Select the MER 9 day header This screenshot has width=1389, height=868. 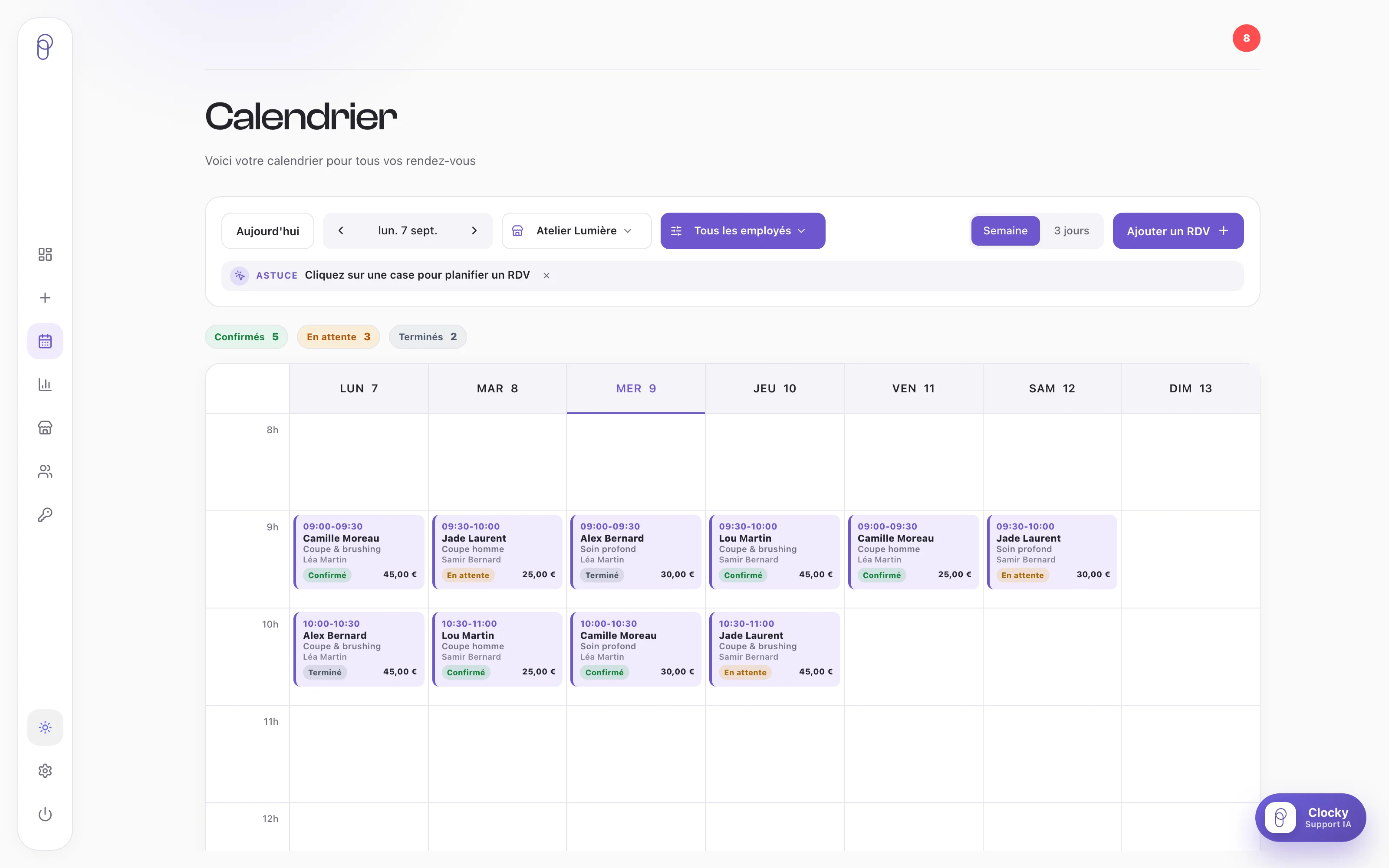[x=635, y=389]
